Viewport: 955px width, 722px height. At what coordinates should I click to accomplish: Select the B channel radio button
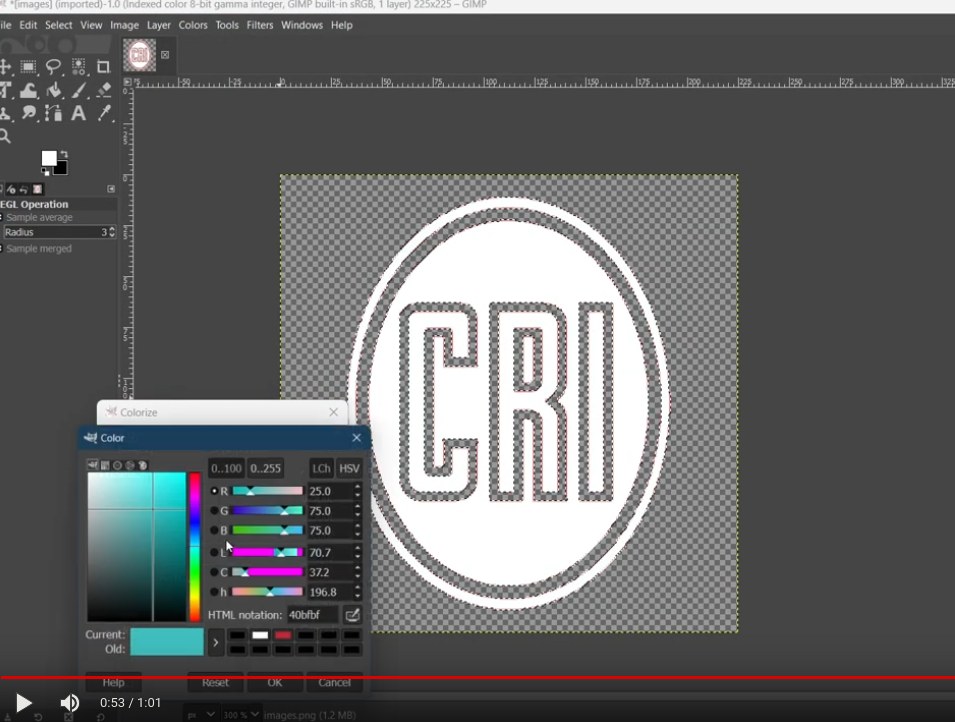tap(214, 531)
